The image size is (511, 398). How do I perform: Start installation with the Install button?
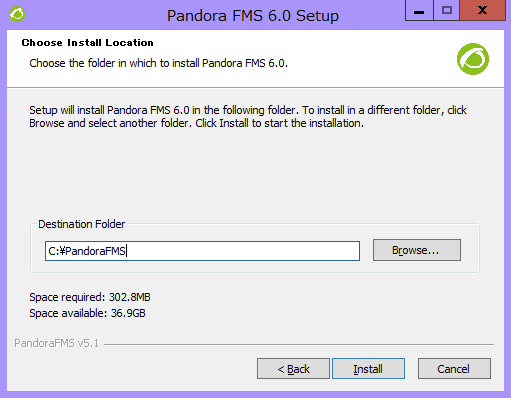pos(368,369)
